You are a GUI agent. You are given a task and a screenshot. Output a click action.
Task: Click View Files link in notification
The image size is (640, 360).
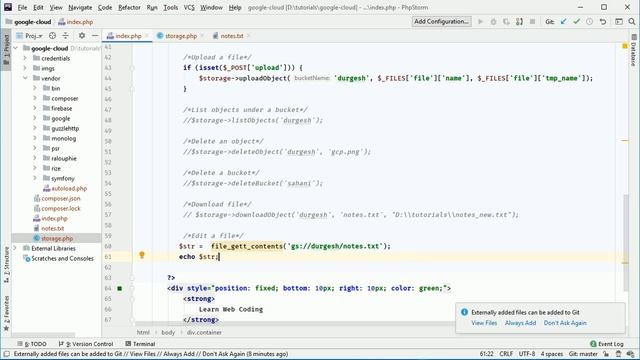click(484, 323)
